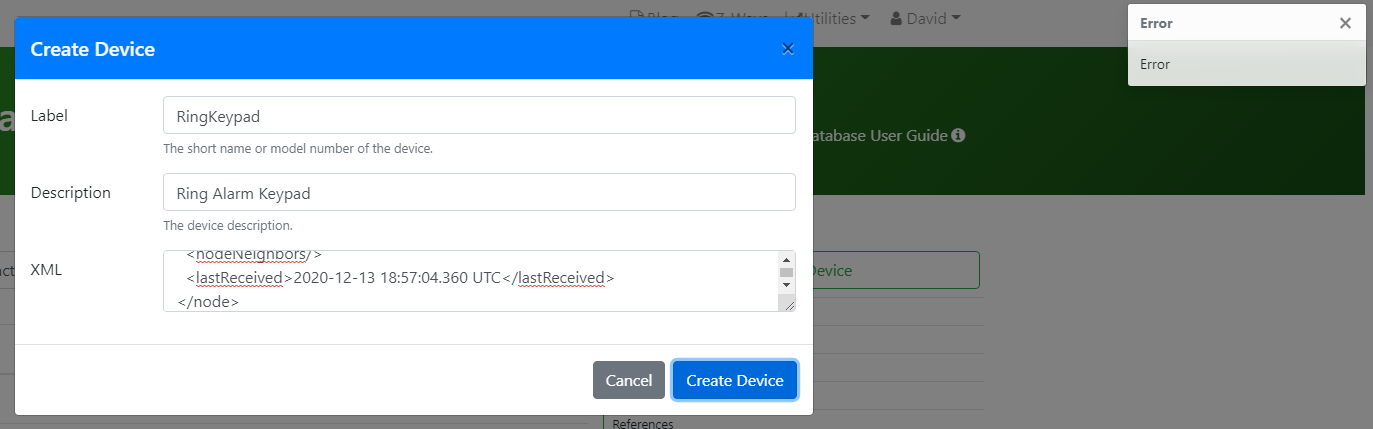Click into the Description input field
This screenshot has width=1373, height=429.
pyautogui.click(x=479, y=192)
